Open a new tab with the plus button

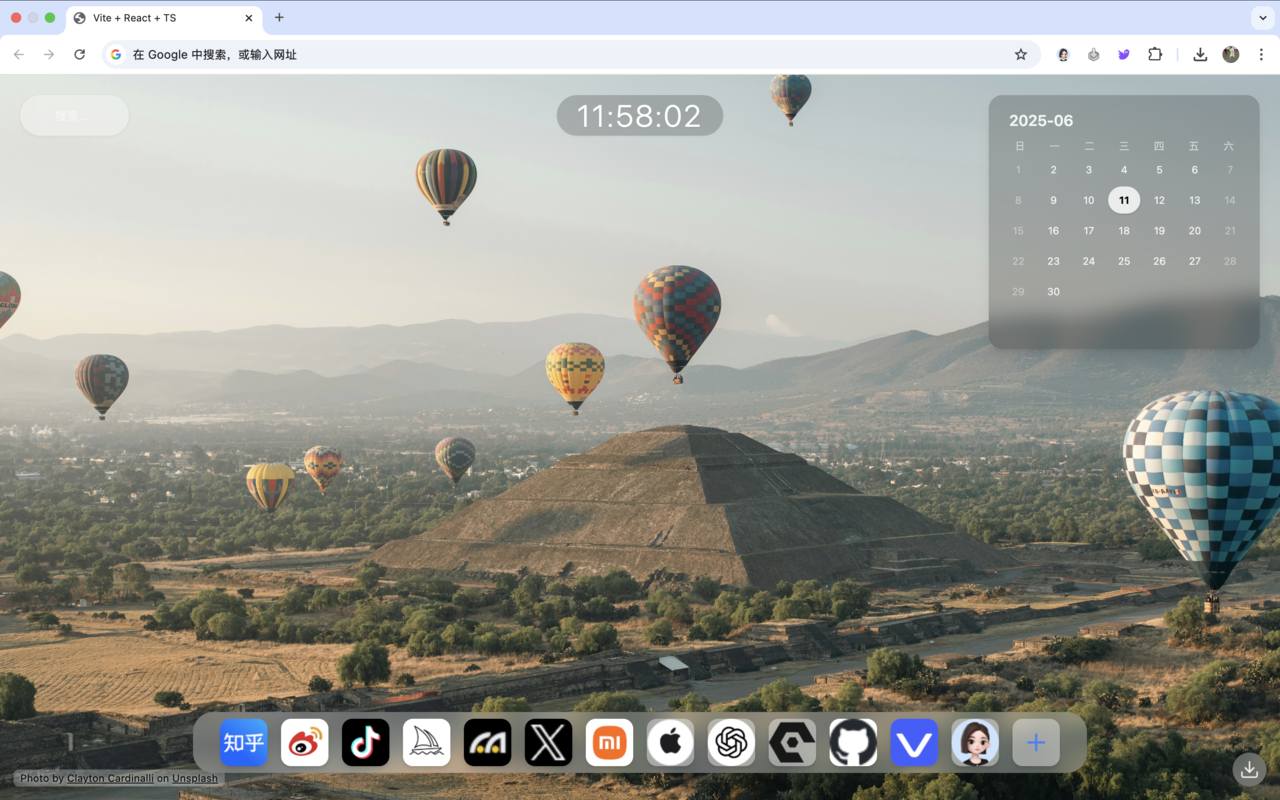coord(279,18)
